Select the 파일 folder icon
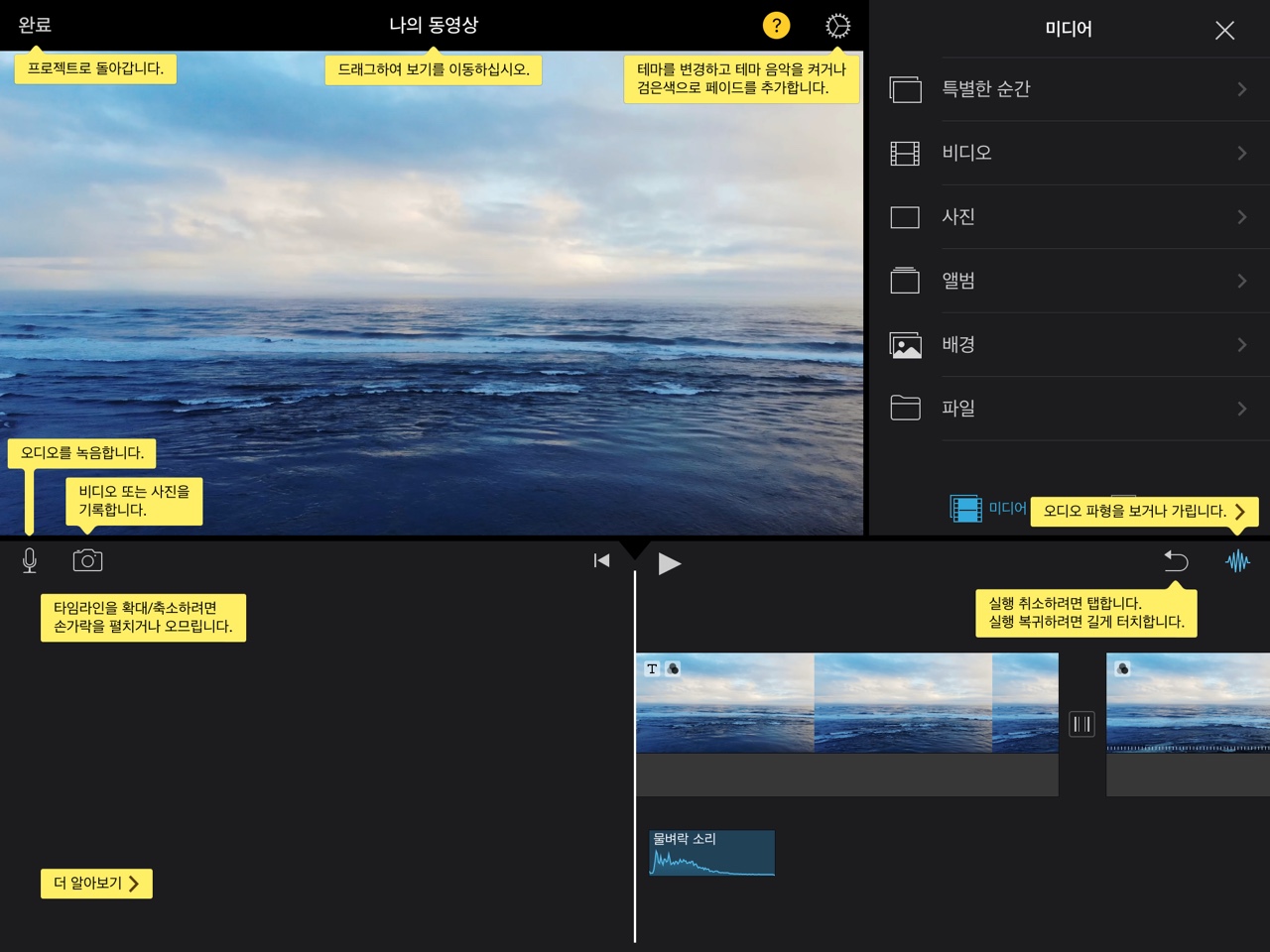The image size is (1270, 952). point(905,408)
